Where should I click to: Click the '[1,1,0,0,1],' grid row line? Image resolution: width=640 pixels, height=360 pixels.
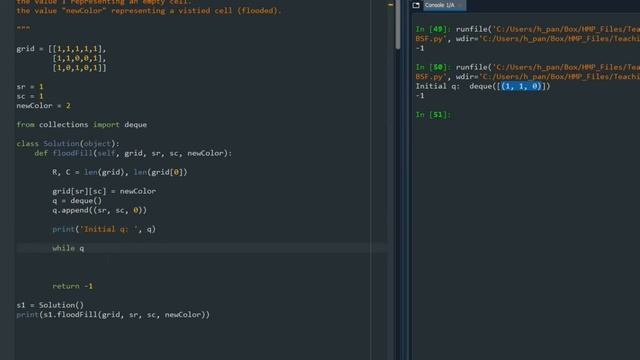79,58
